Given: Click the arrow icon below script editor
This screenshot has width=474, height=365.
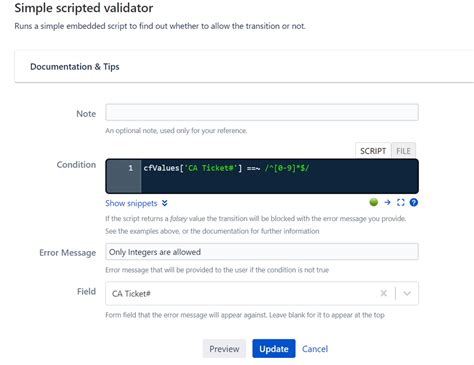Looking at the screenshot, I should click(387, 202).
